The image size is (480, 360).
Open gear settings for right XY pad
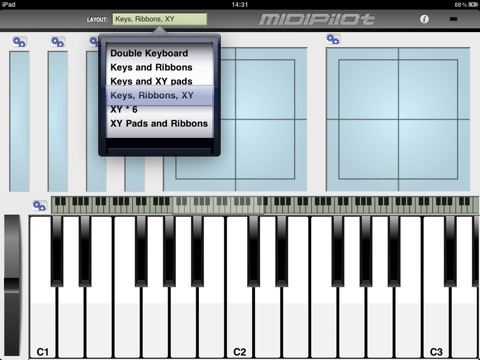(x=333, y=39)
